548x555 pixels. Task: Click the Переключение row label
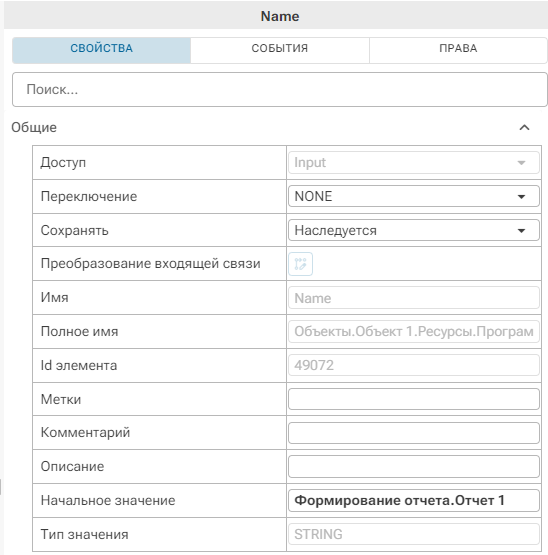pos(89,196)
